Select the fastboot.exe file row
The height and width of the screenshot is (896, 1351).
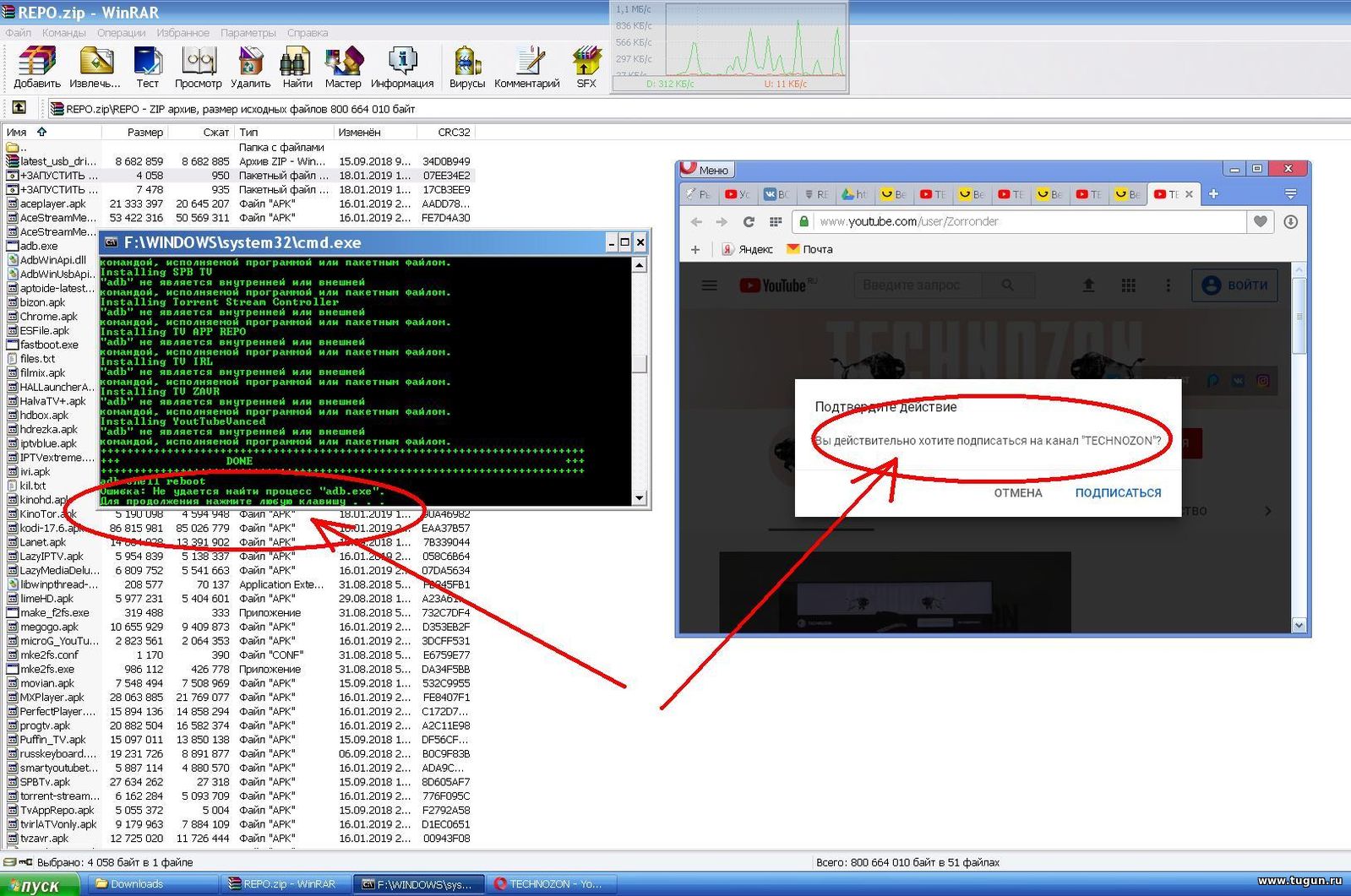[x=51, y=345]
